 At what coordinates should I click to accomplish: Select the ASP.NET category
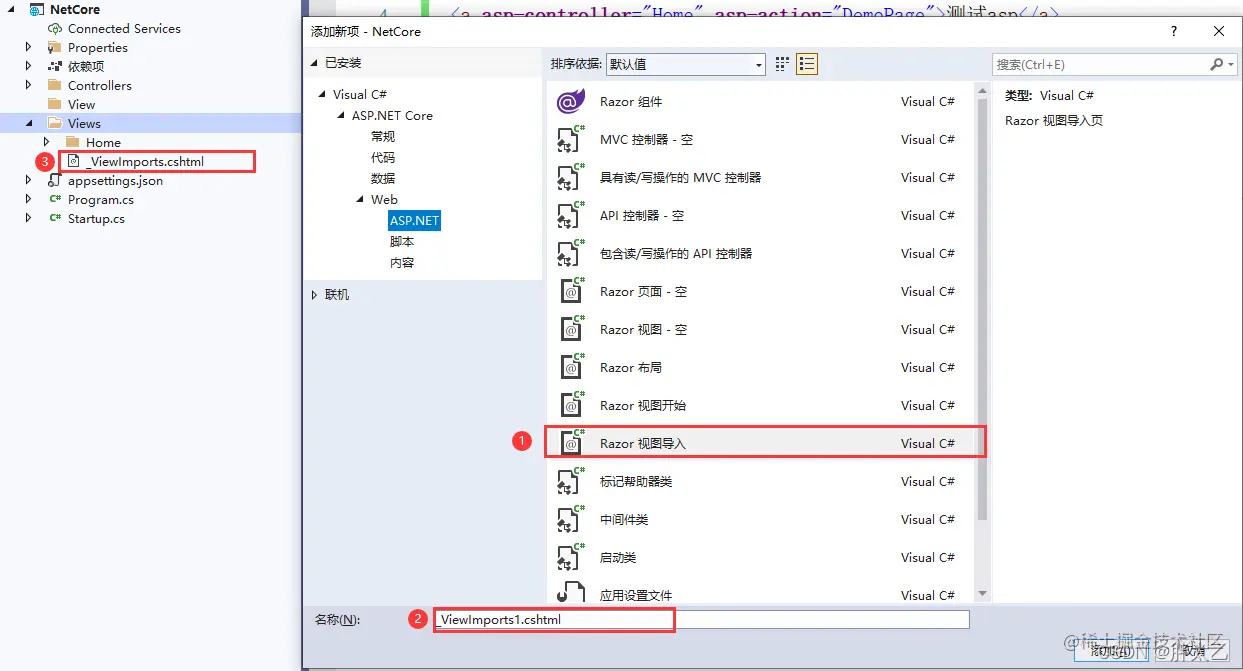414,221
